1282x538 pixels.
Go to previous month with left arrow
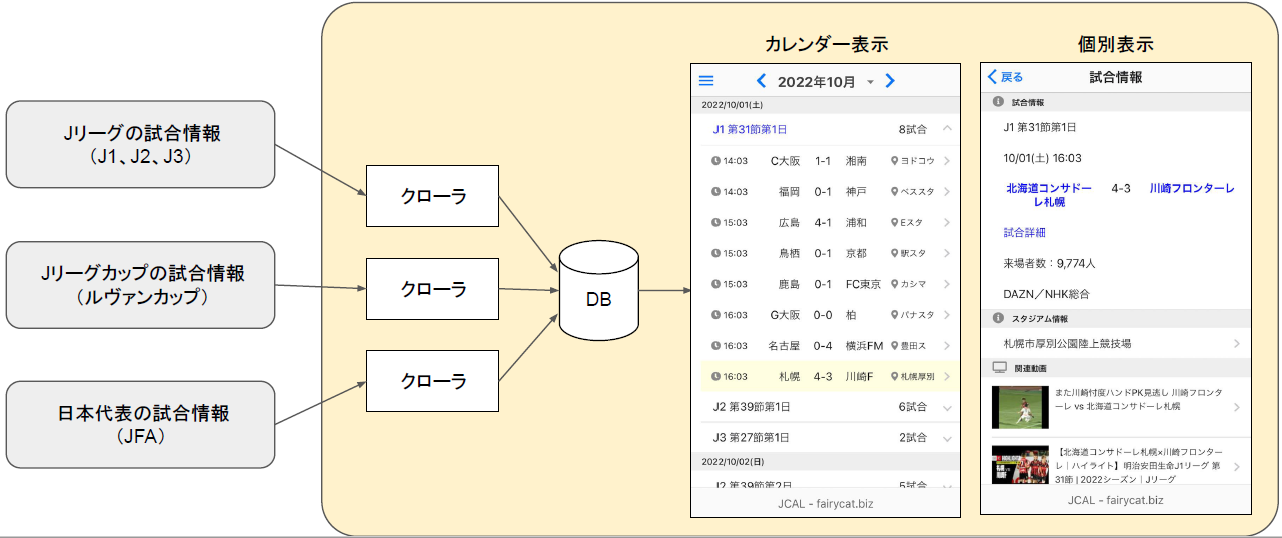pos(761,81)
